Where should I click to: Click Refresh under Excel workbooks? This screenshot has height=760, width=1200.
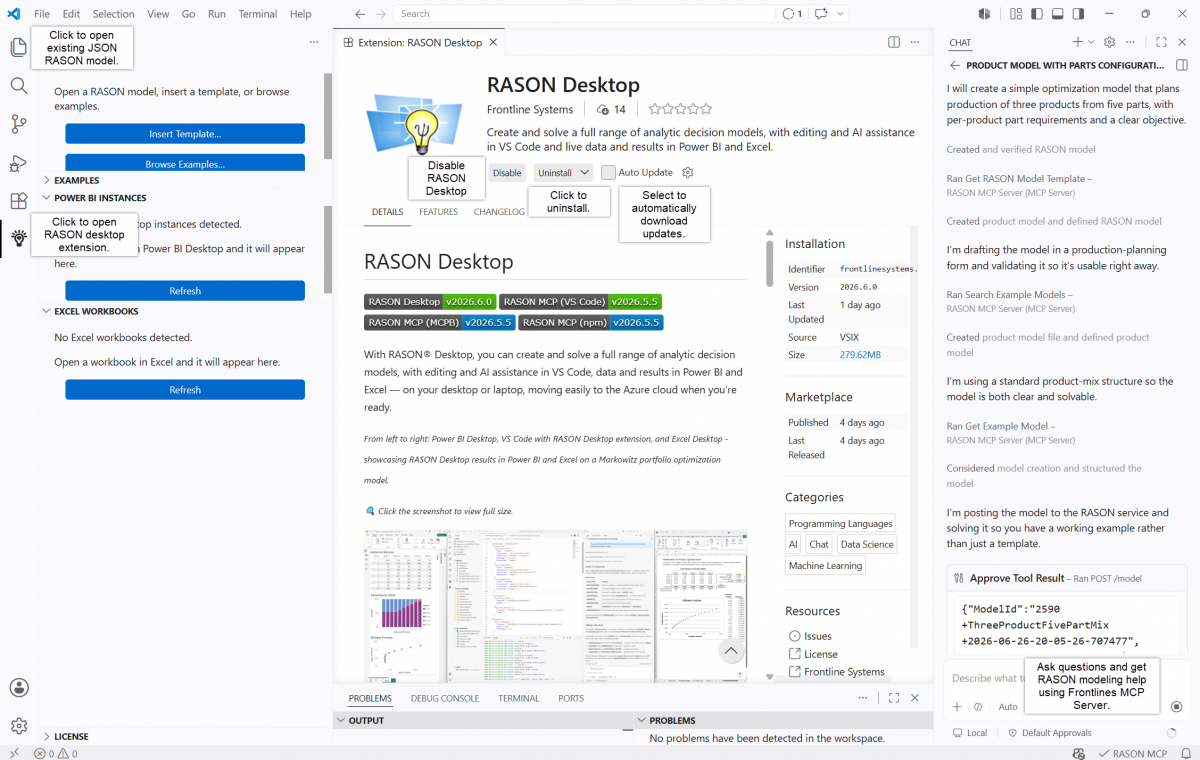(185, 390)
